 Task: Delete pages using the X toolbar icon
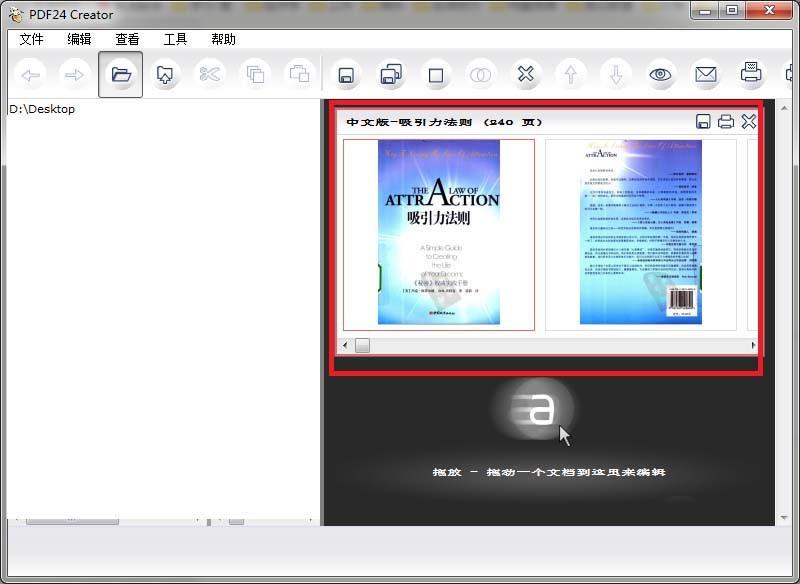click(526, 75)
